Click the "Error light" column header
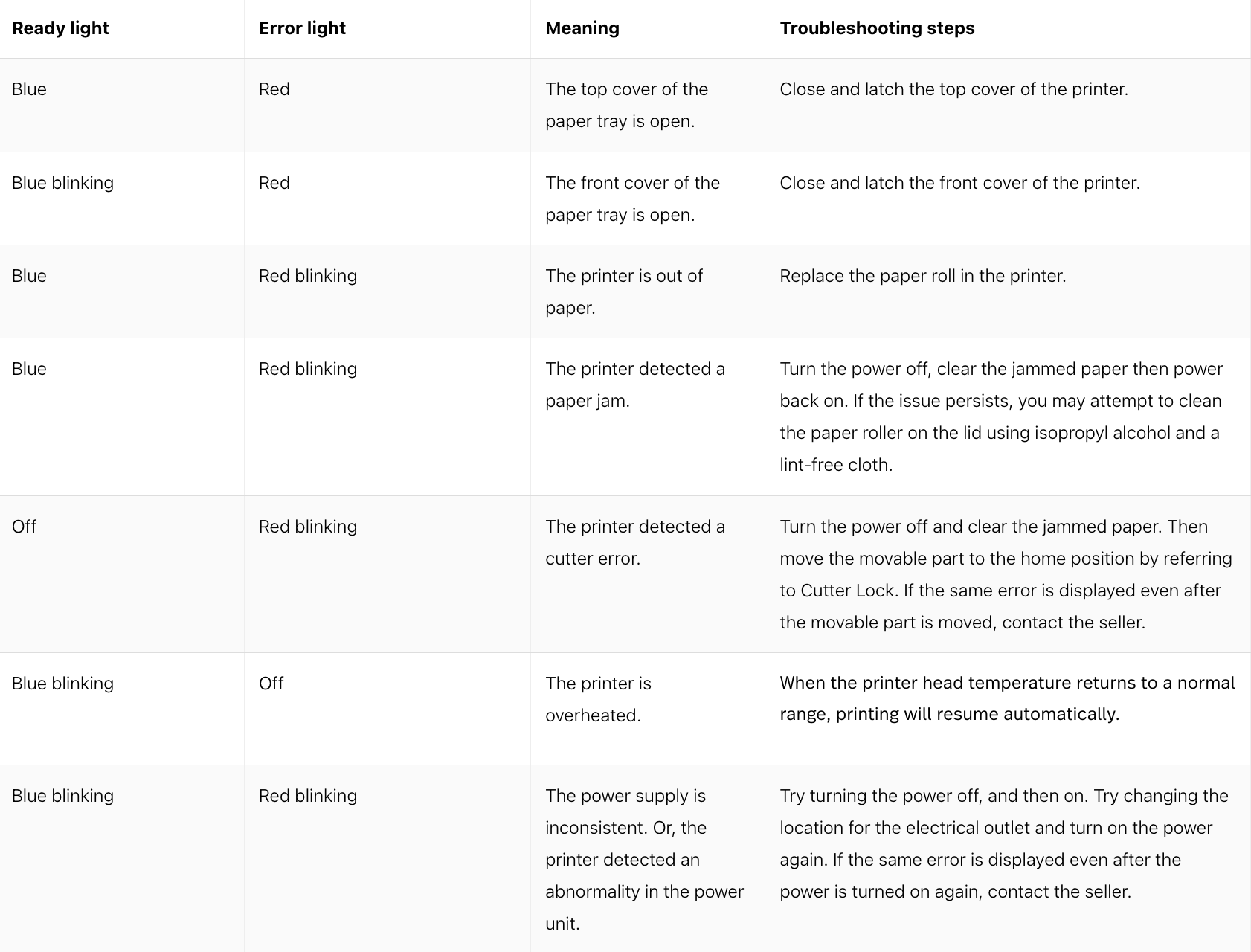This screenshot has width=1251, height=952. pyautogui.click(x=302, y=28)
